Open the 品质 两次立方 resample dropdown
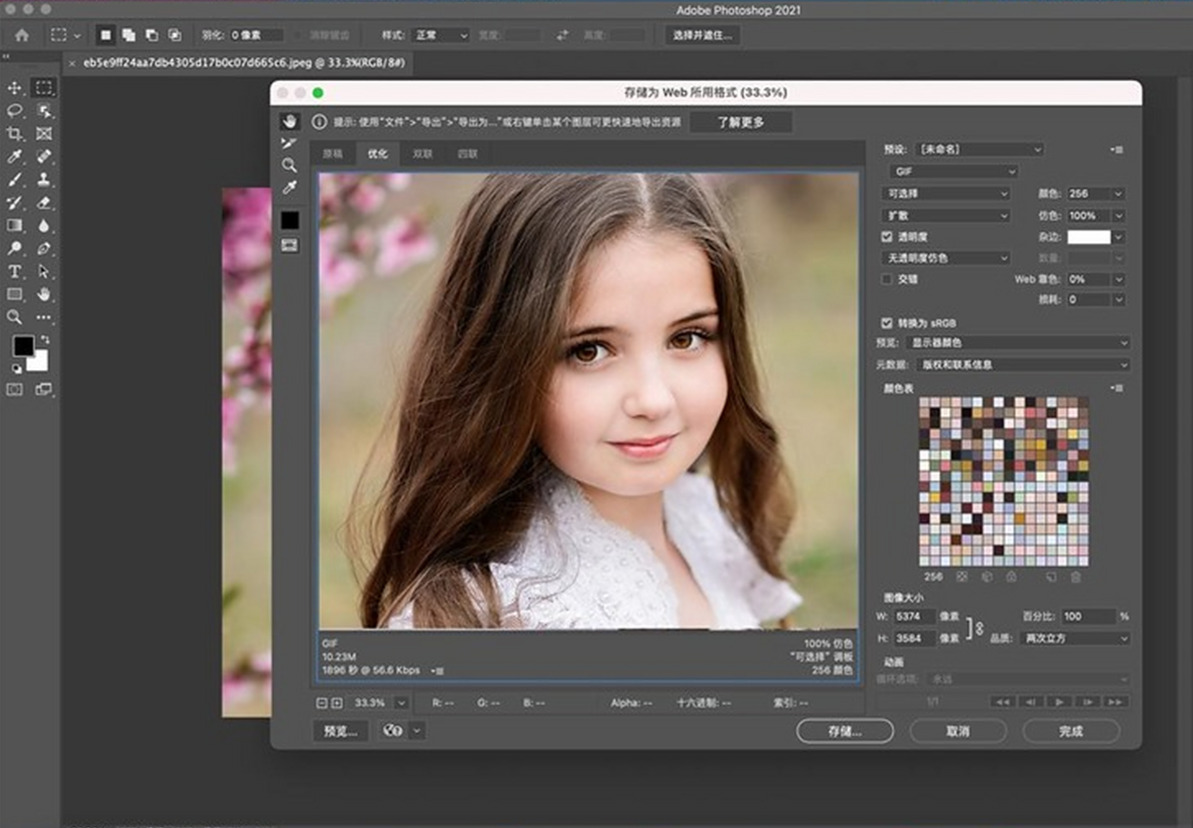The height and width of the screenshot is (828, 1193). (1074, 638)
